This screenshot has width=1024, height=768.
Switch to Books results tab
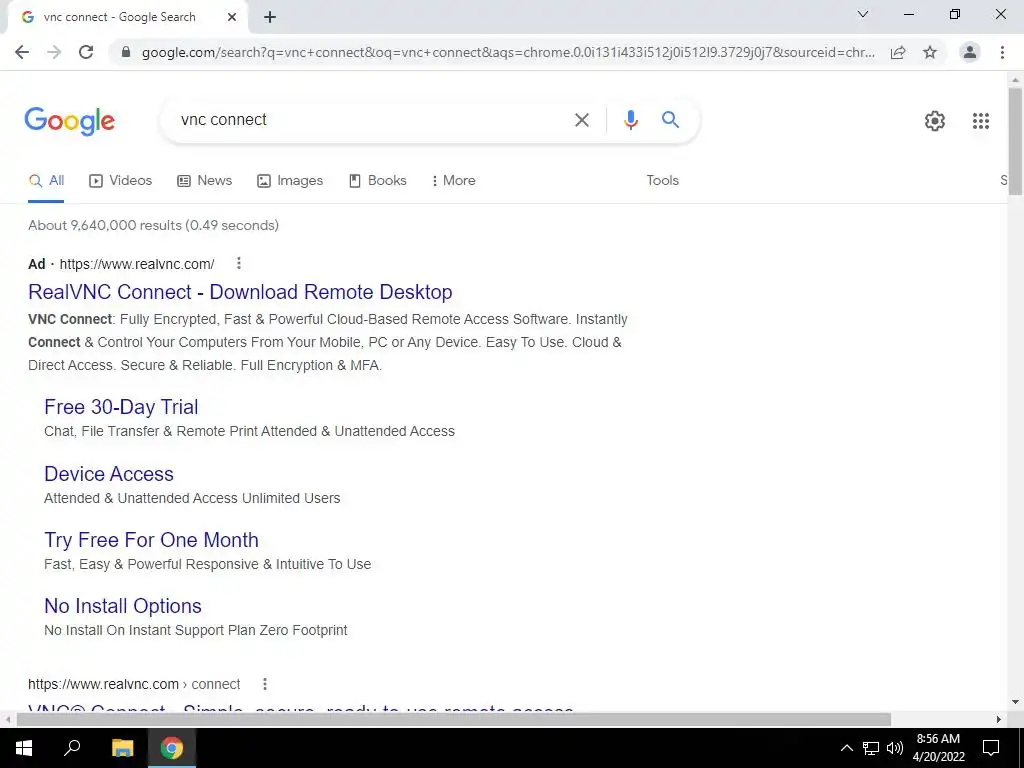pos(377,181)
